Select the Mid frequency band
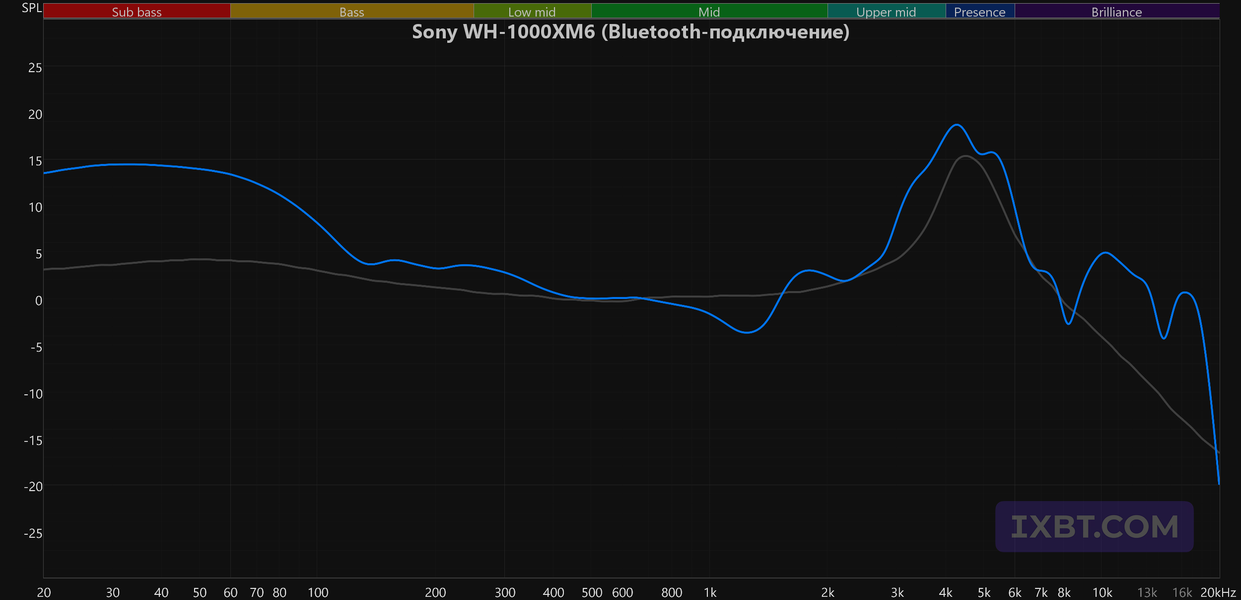The image size is (1241, 600). click(709, 12)
